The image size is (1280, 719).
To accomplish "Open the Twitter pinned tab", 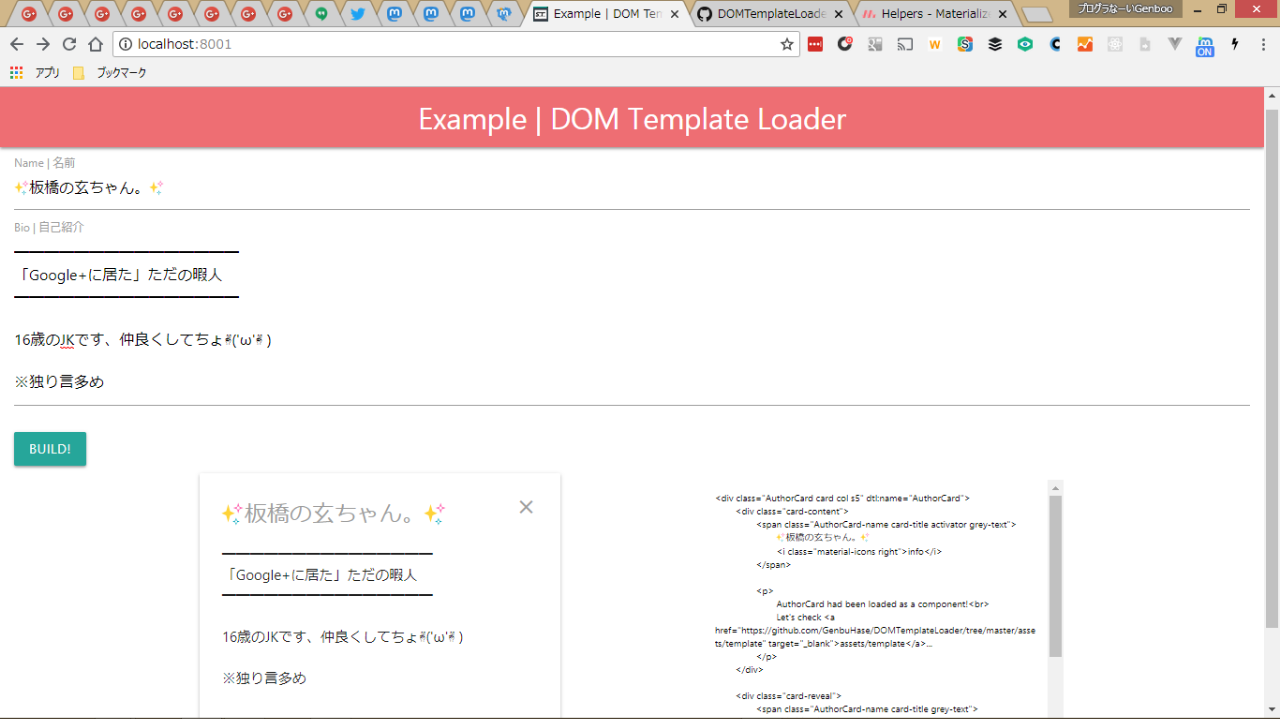I will click(357, 14).
